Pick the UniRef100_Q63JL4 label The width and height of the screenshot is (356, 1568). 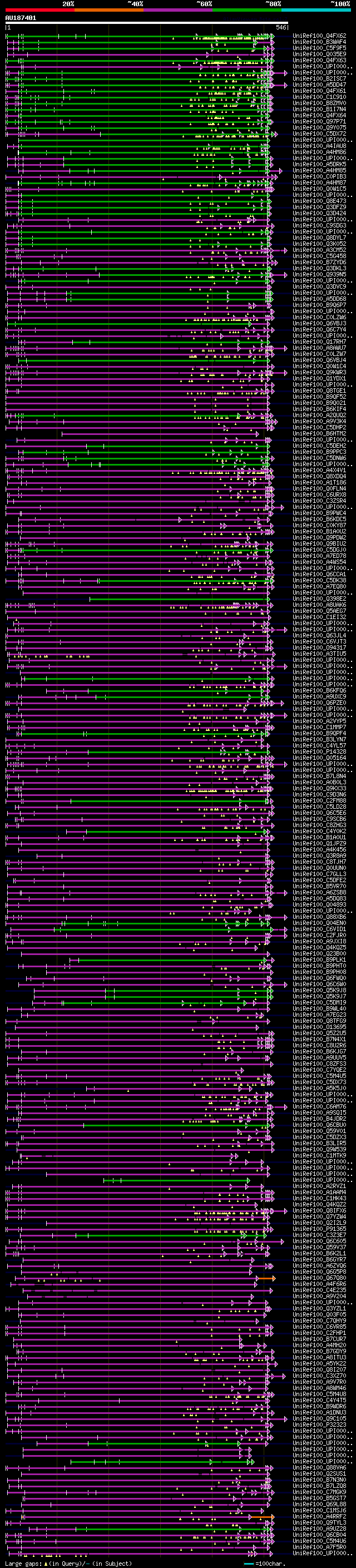pos(319,635)
